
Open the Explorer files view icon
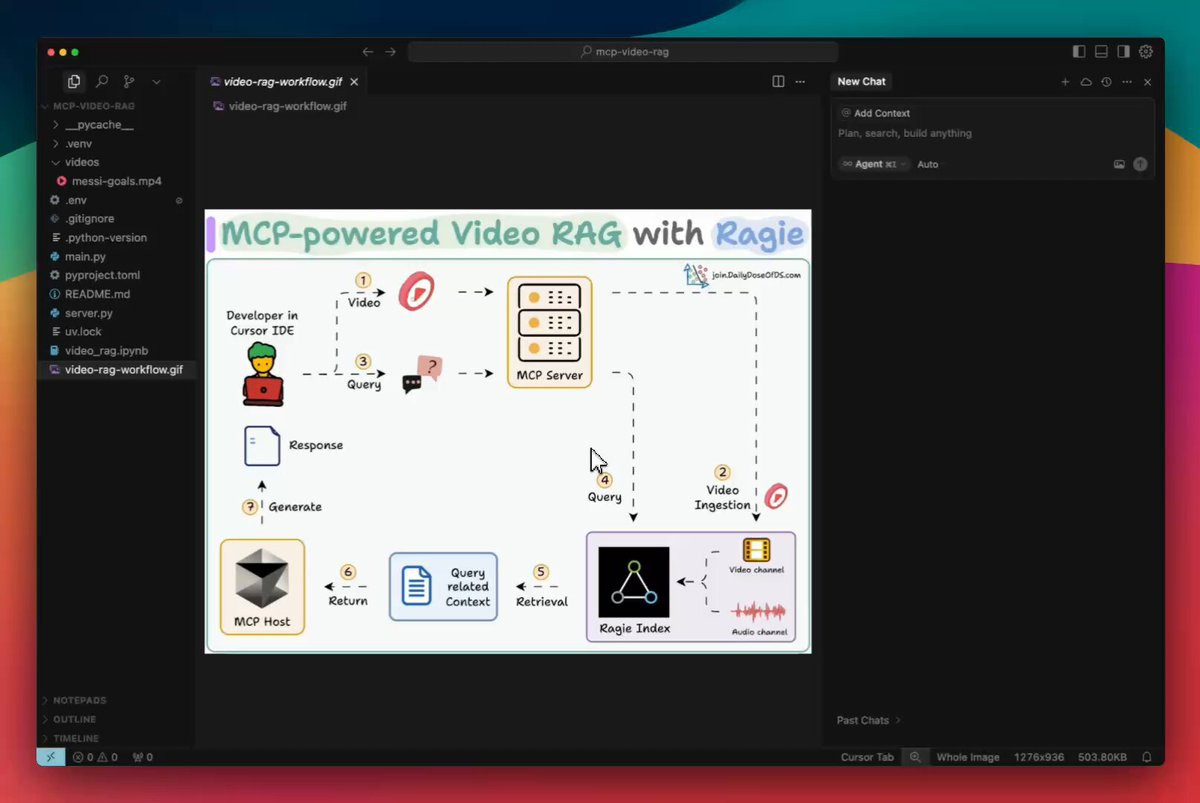click(74, 82)
